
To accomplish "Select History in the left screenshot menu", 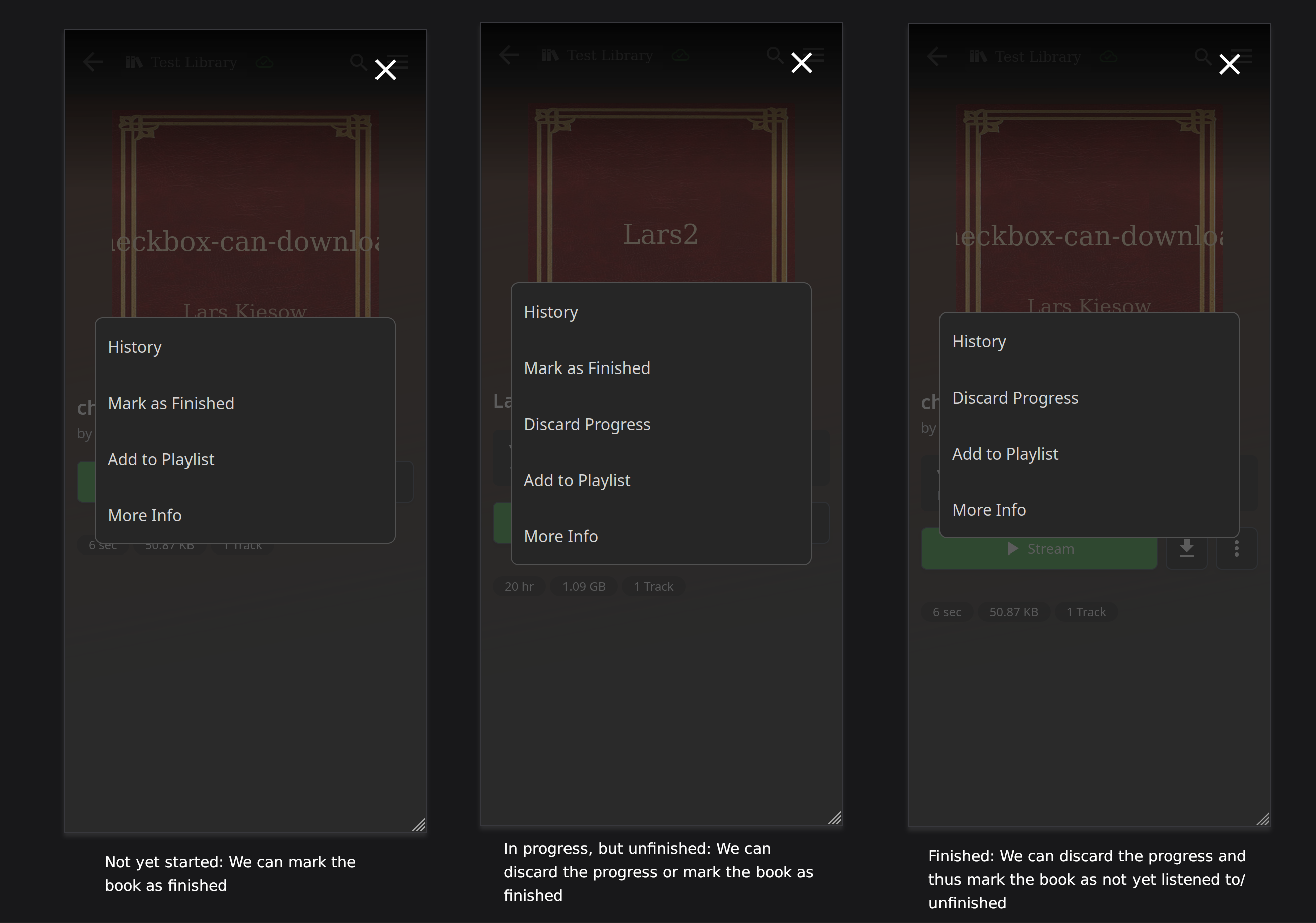I will (245, 347).
